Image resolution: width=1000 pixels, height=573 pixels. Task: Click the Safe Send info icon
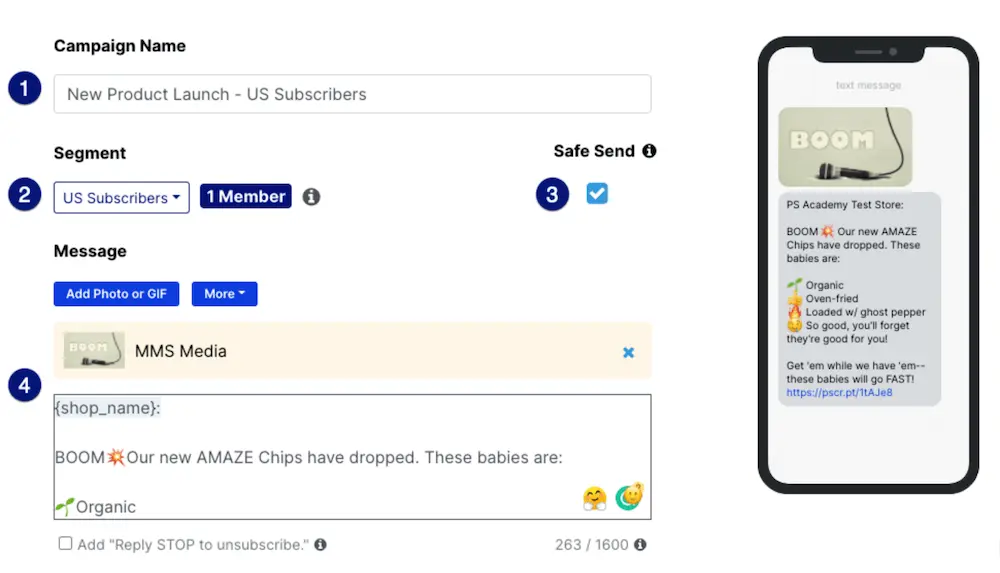(649, 151)
